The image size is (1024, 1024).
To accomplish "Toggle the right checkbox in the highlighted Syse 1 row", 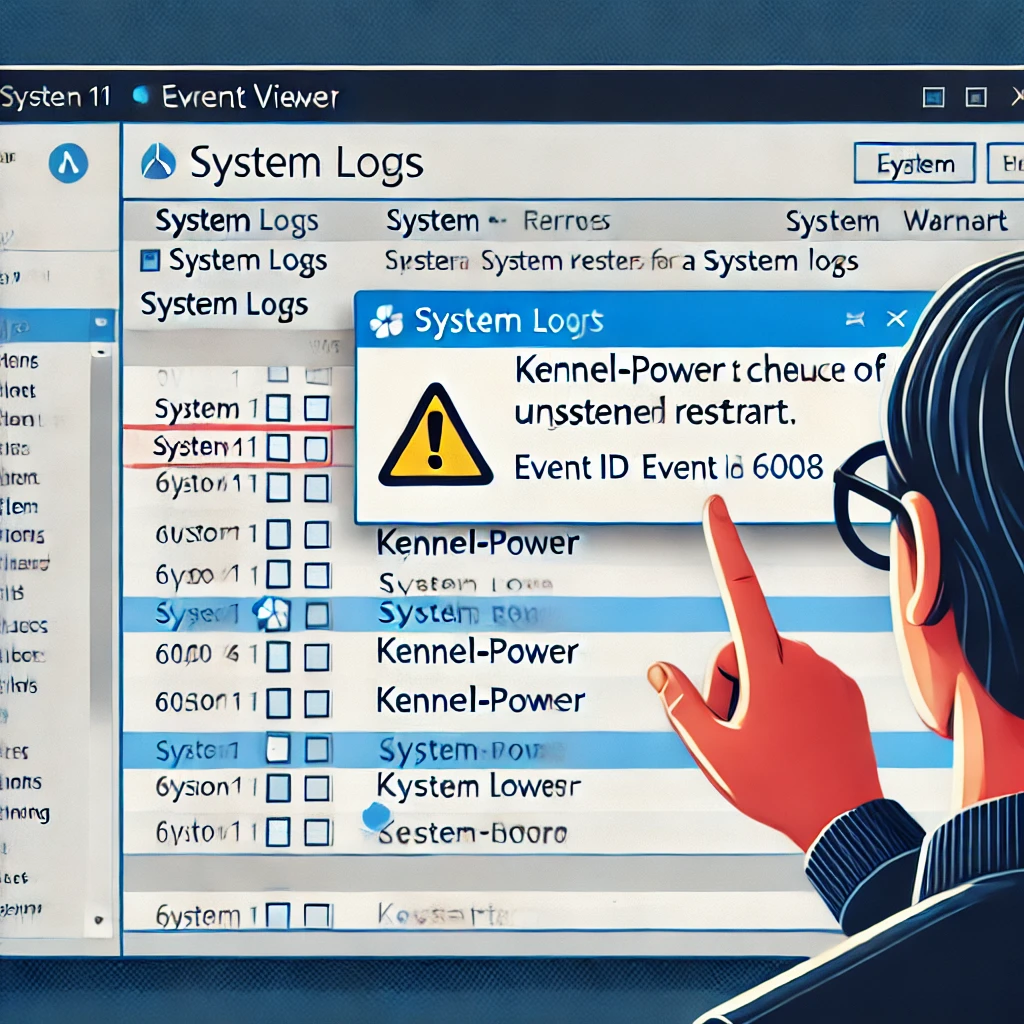I will coord(317,615).
